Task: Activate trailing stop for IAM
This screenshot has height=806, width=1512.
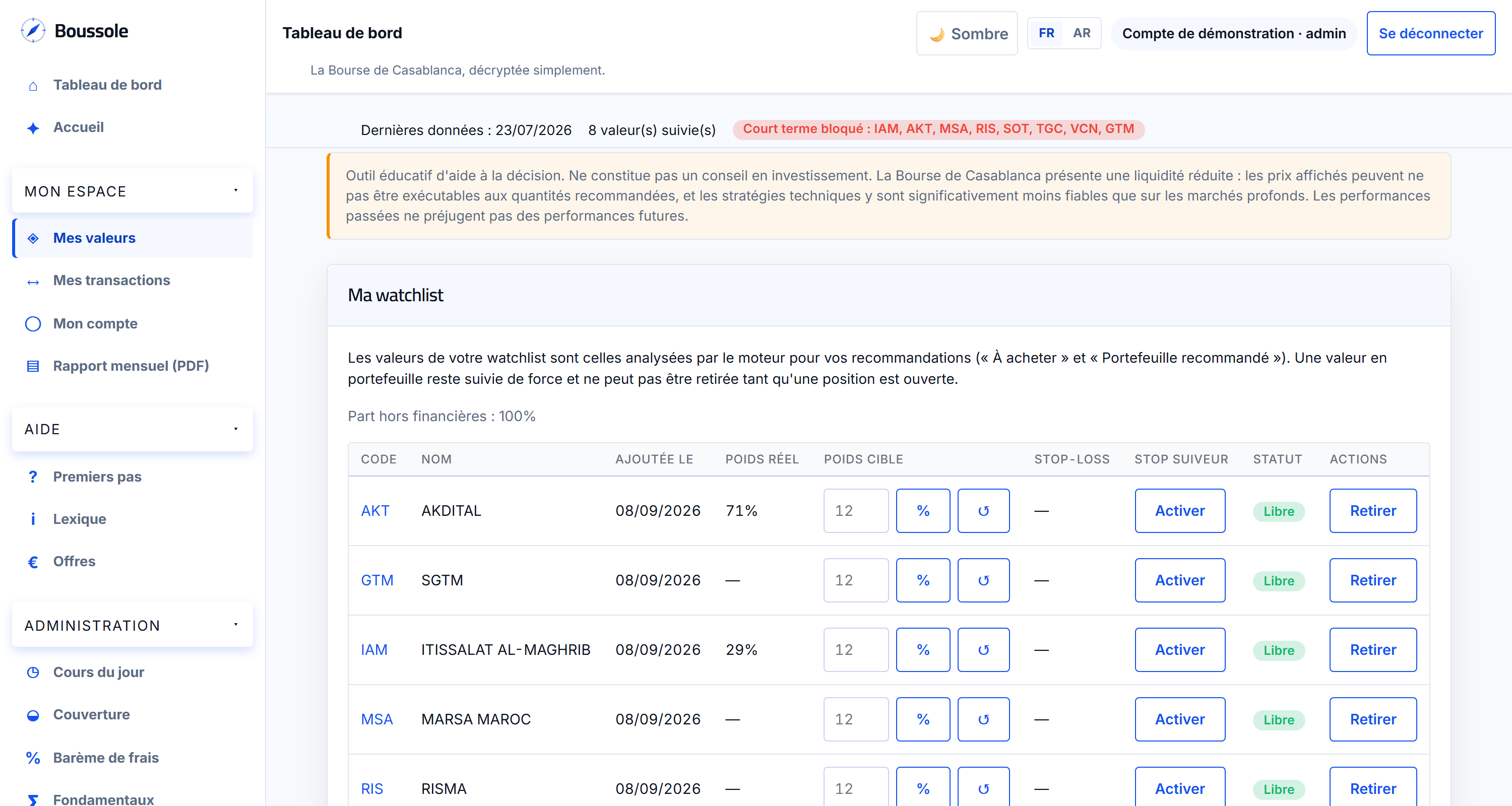Action: tap(1180, 650)
